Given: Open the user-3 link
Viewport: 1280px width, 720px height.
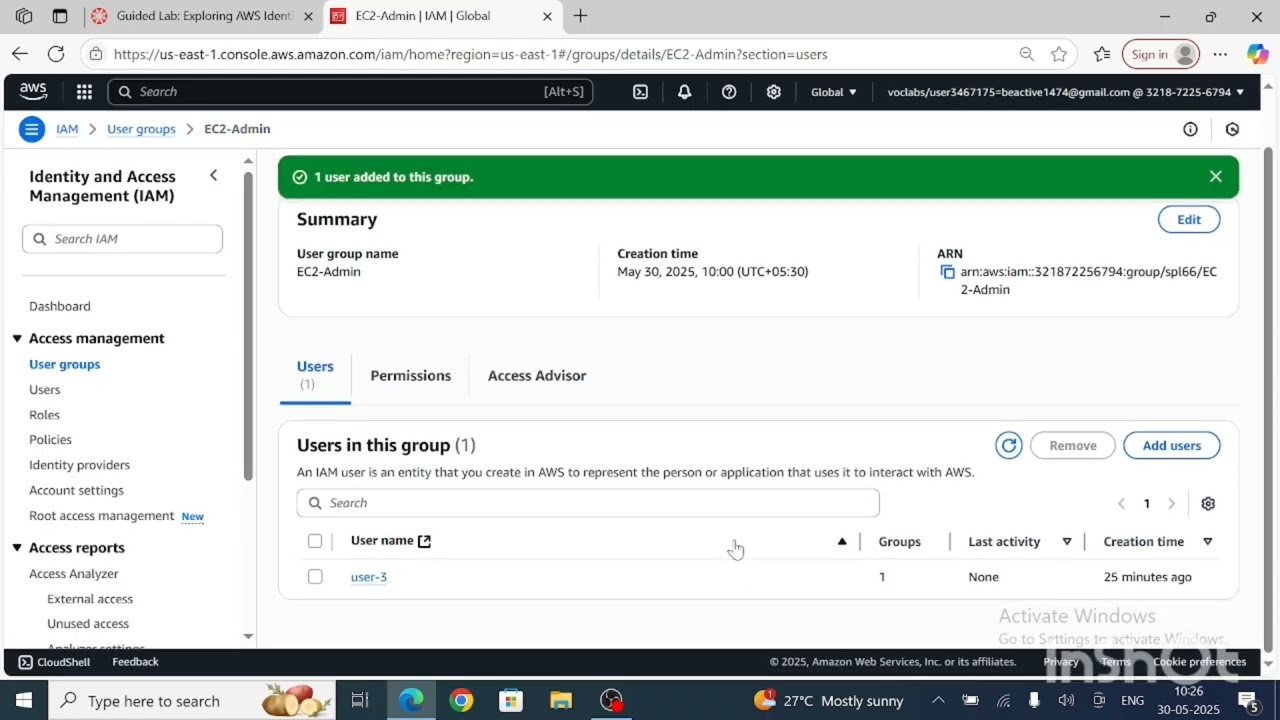Looking at the screenshot, I should (x=368, y=577).
